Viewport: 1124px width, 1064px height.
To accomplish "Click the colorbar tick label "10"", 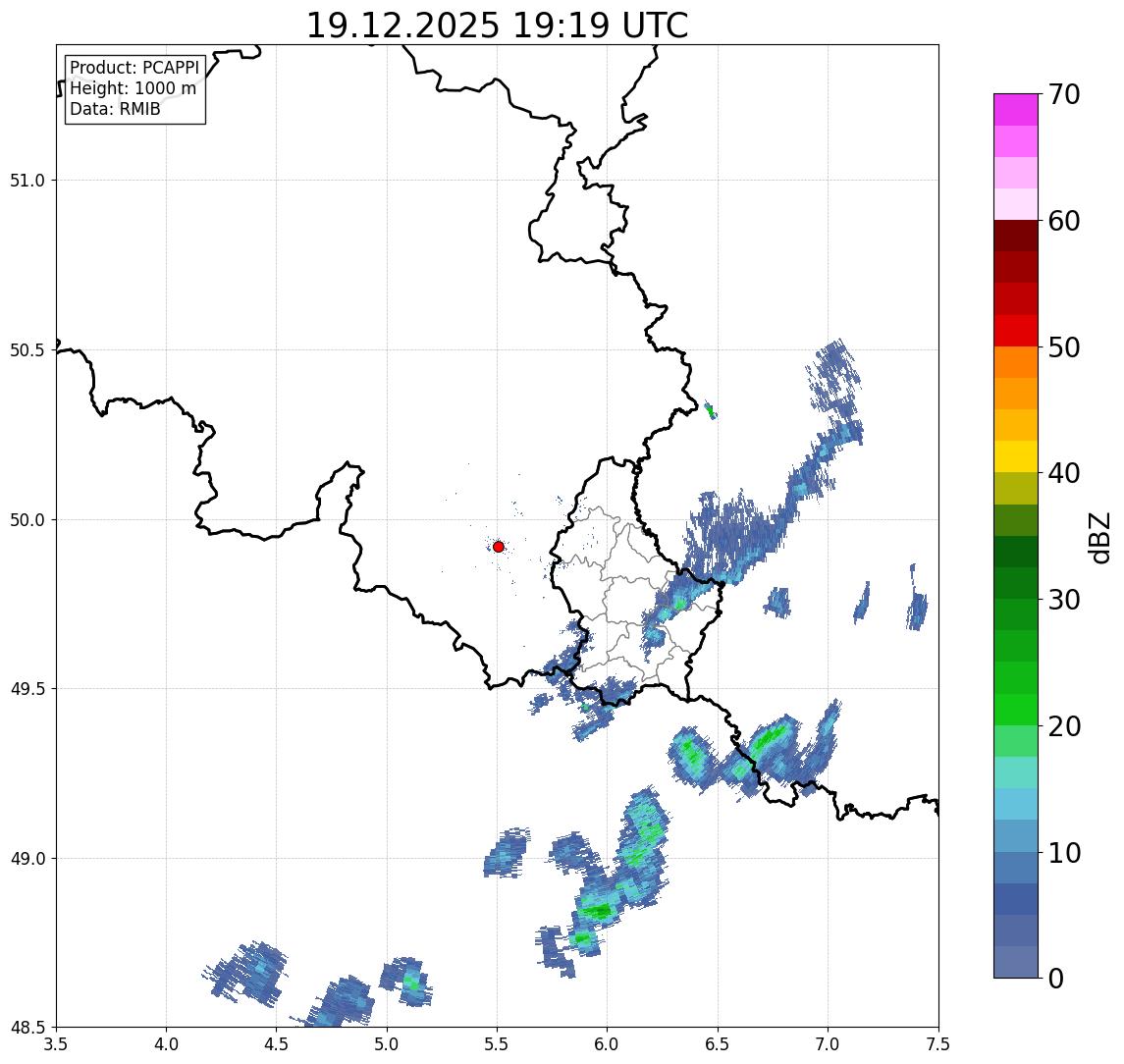I will point(1063,853).
